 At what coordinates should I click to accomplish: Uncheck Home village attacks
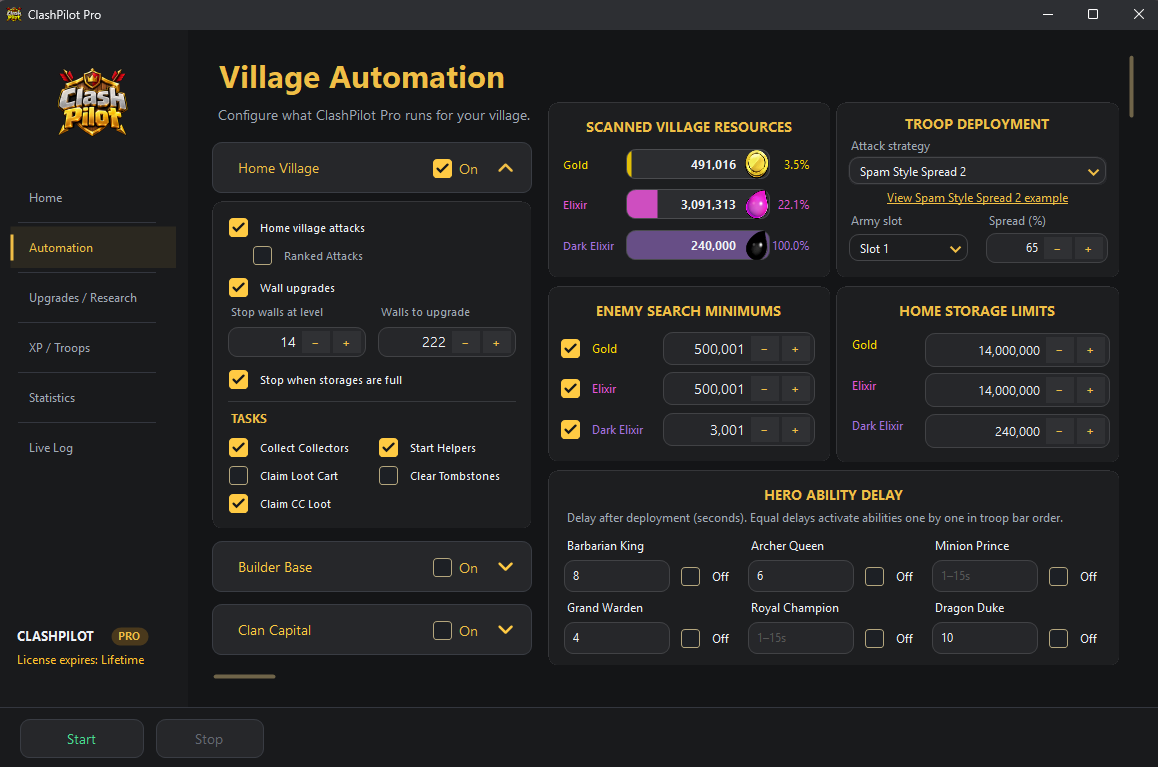[x=239, y=227]
